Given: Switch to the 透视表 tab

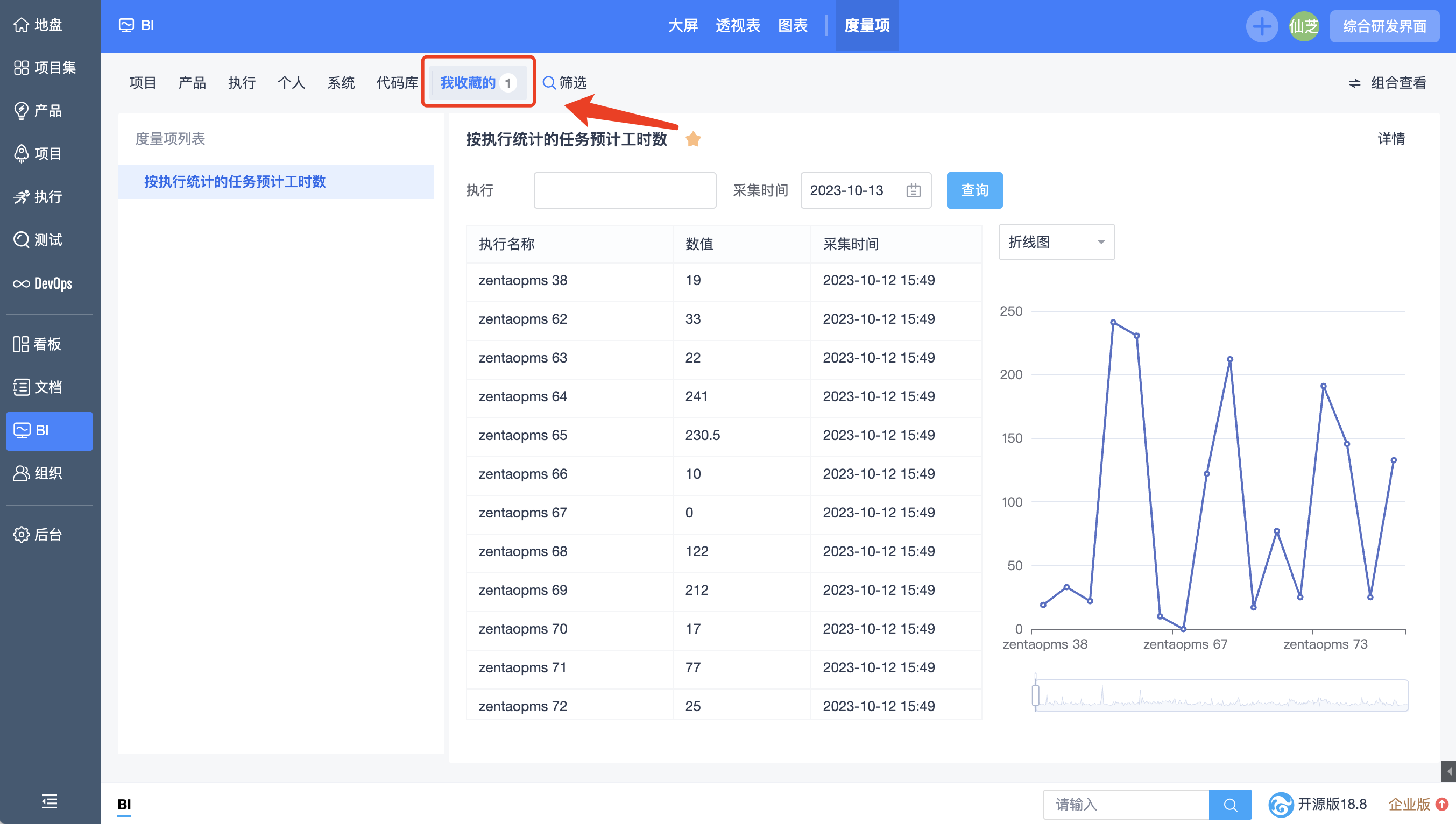Looking at the screenshot, I should pyautogui.click(x=737, y=25).
